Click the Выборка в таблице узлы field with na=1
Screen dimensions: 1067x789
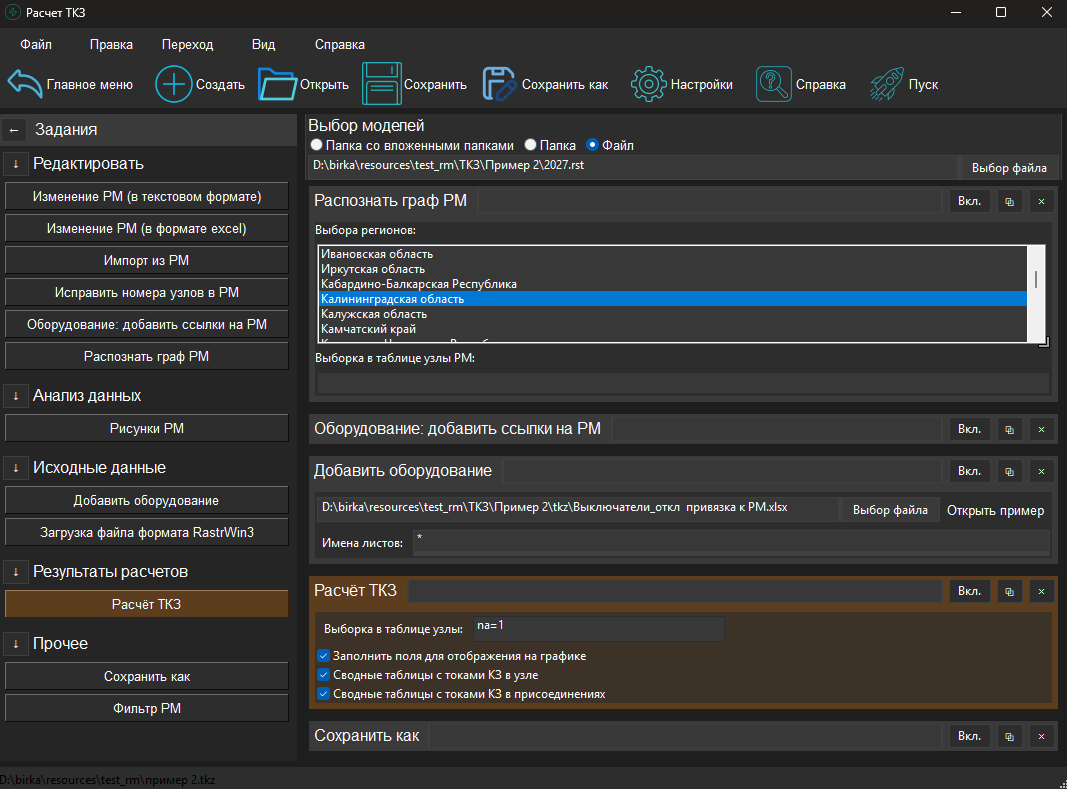(x=599, y=628)
